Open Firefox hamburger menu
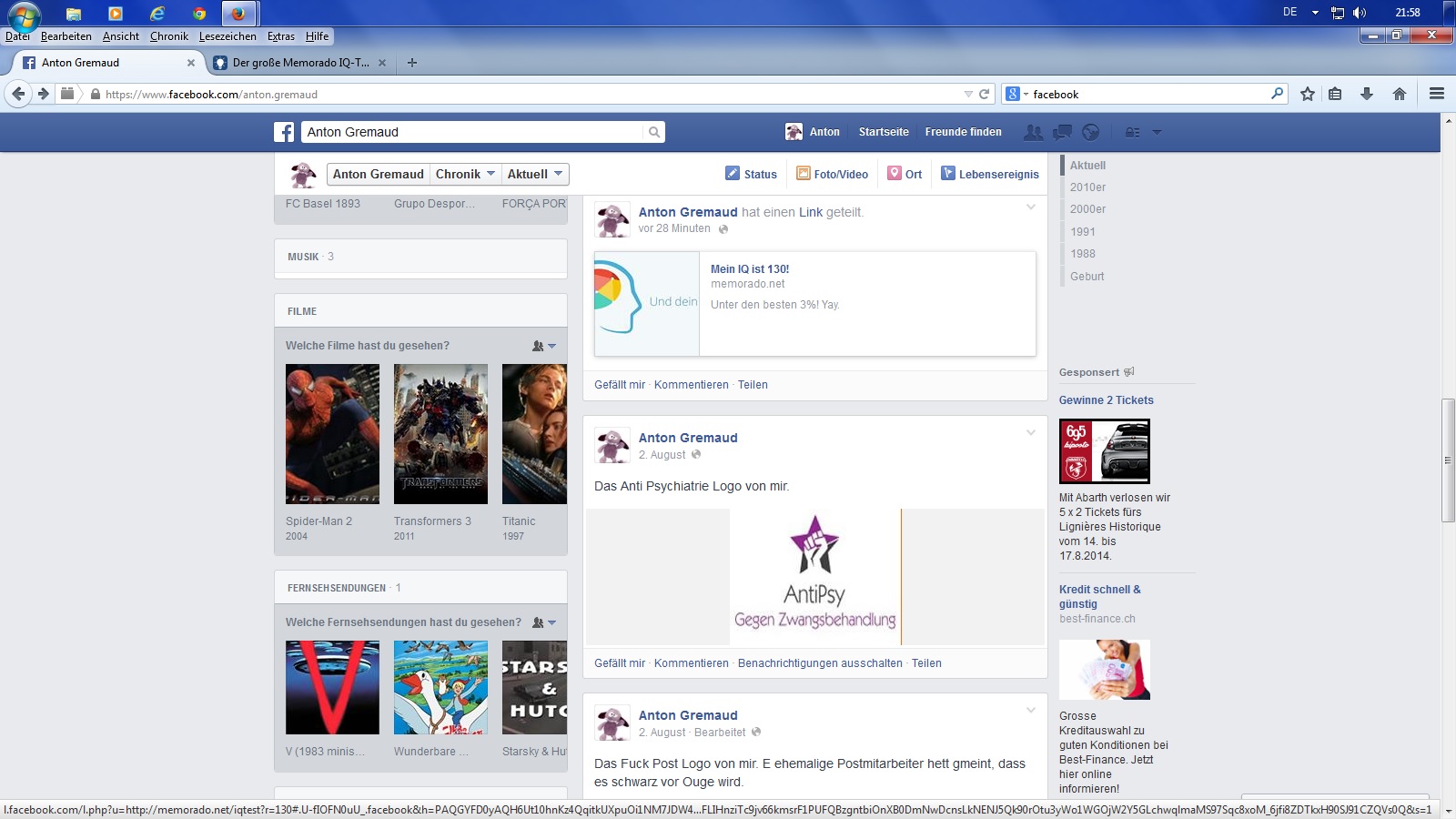Viewport: 1456px width, 819px height. pos(1437,94)
